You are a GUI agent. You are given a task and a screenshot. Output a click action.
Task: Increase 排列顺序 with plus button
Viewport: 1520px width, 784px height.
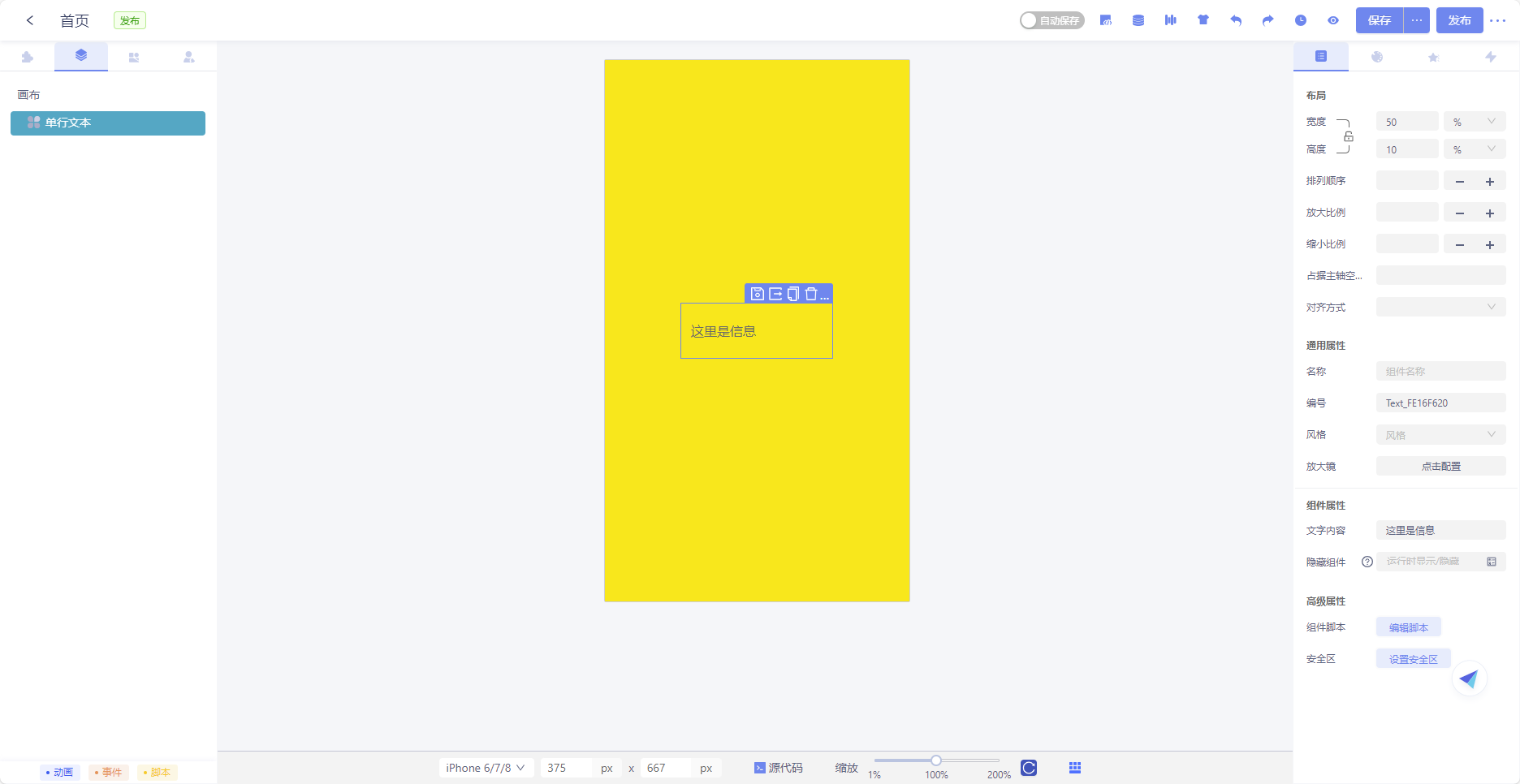coord(1490,181)
